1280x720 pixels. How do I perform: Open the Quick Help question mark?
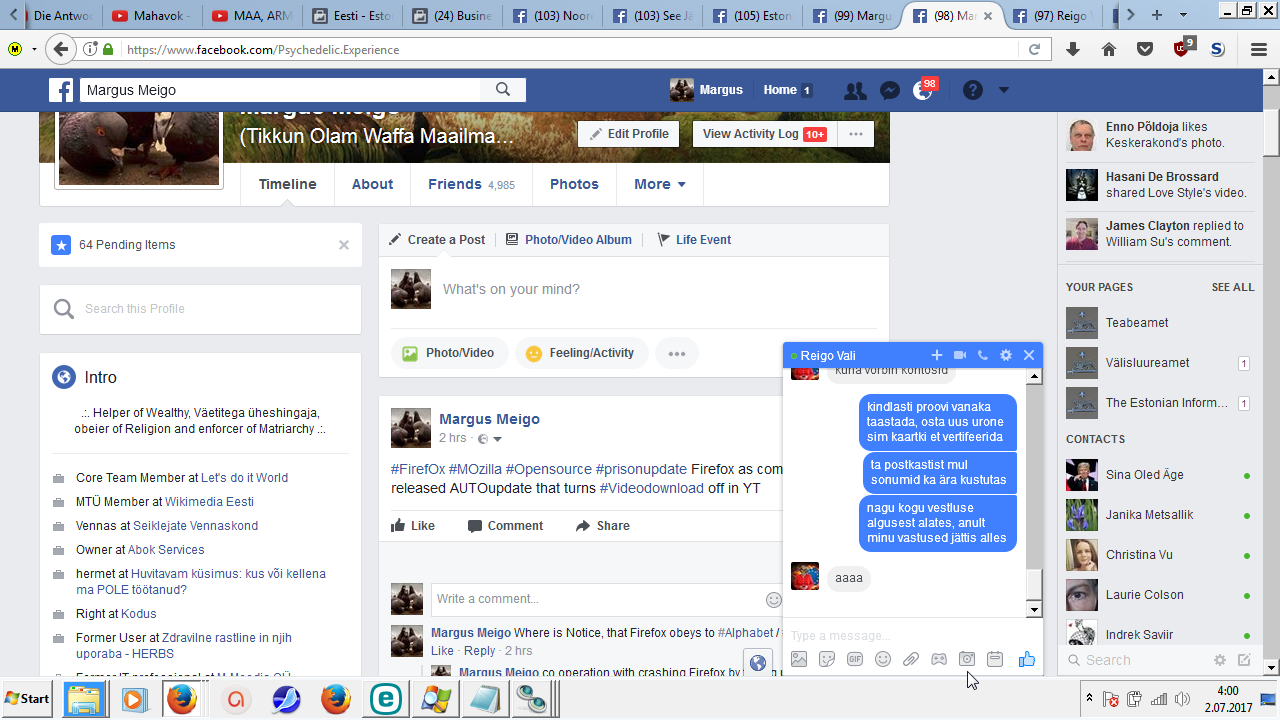pyautogui.click(x=973, y=90)
